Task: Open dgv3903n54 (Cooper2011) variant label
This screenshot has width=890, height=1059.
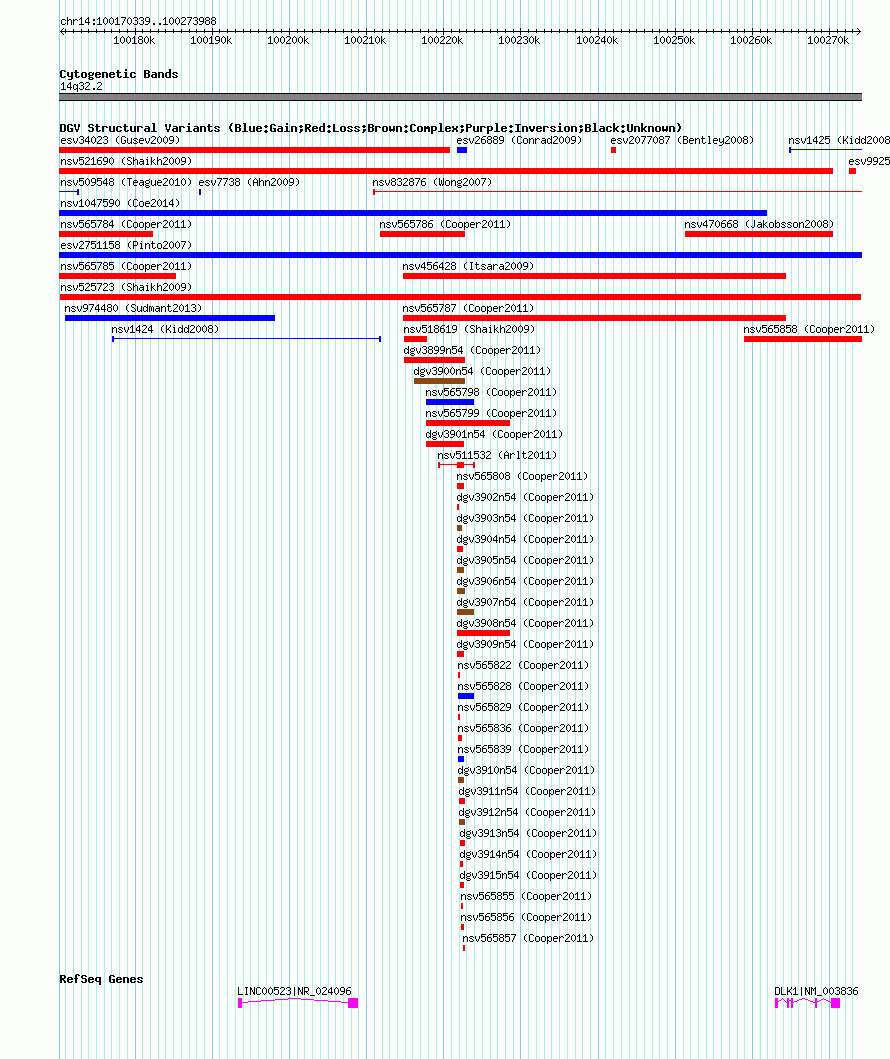Action: [x=525, y=518]
